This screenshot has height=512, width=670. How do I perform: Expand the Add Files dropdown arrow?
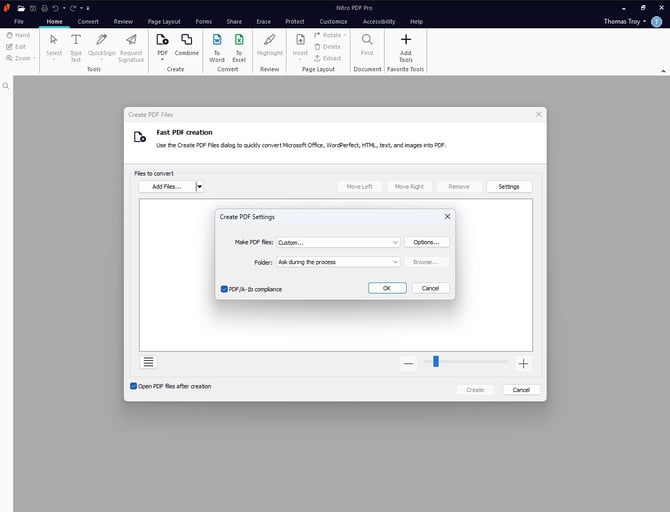tap(200, 186)
